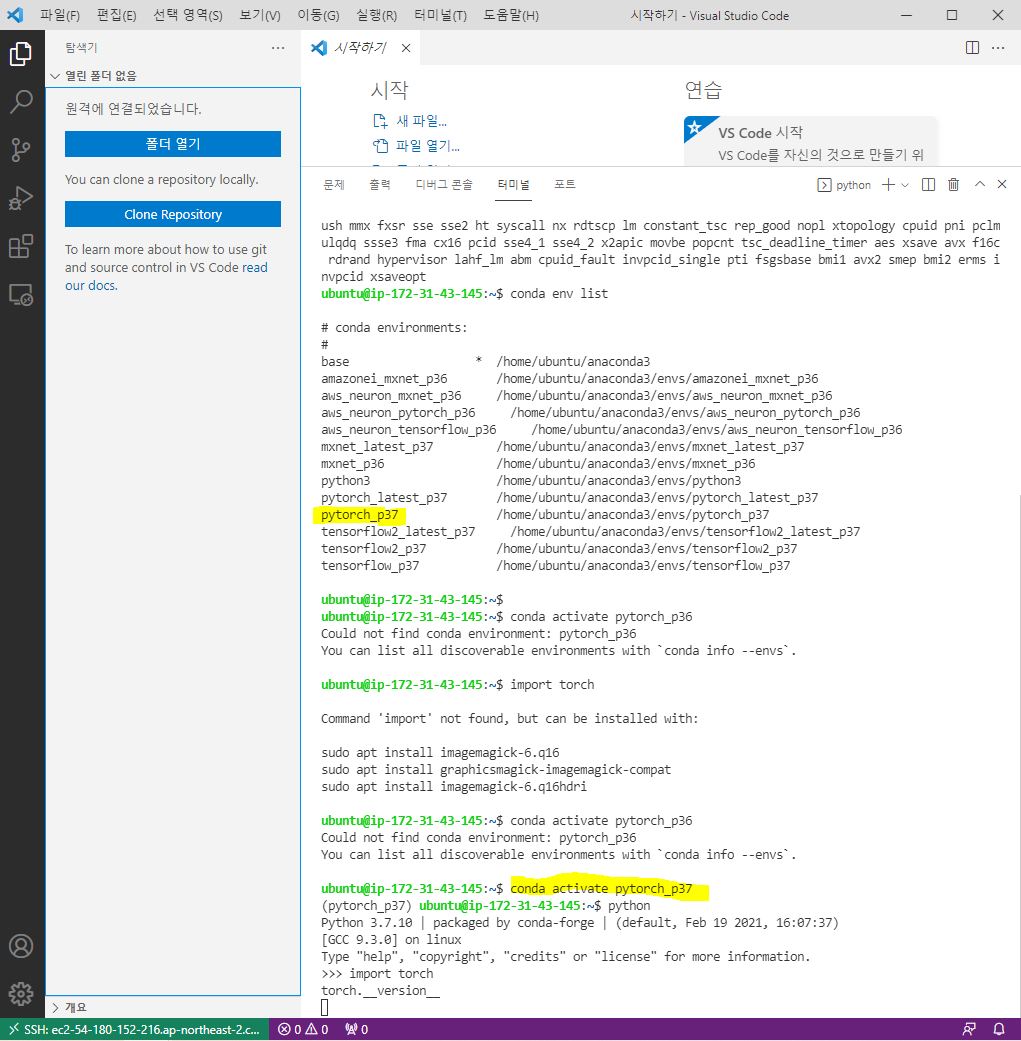Close the 시작하기 editor tab
Screen dimensions: 1021x1041
pos(406,48)
